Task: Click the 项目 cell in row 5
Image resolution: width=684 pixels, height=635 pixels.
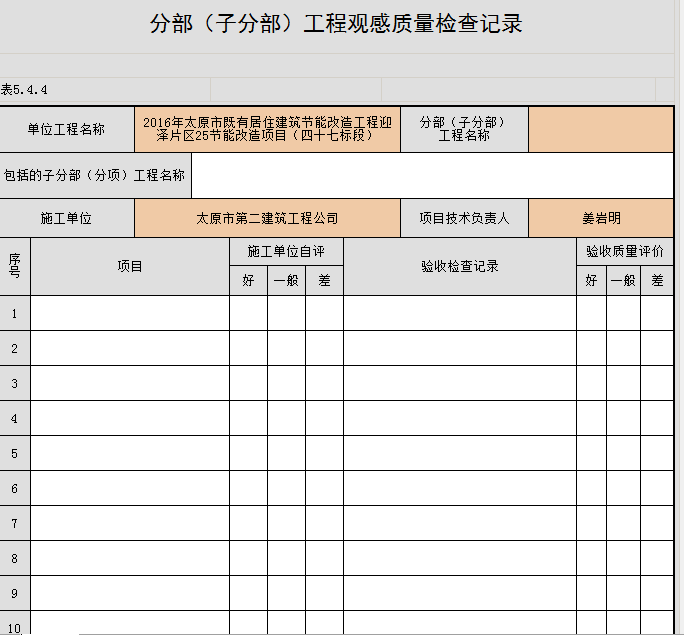Action: click(130, 453)
